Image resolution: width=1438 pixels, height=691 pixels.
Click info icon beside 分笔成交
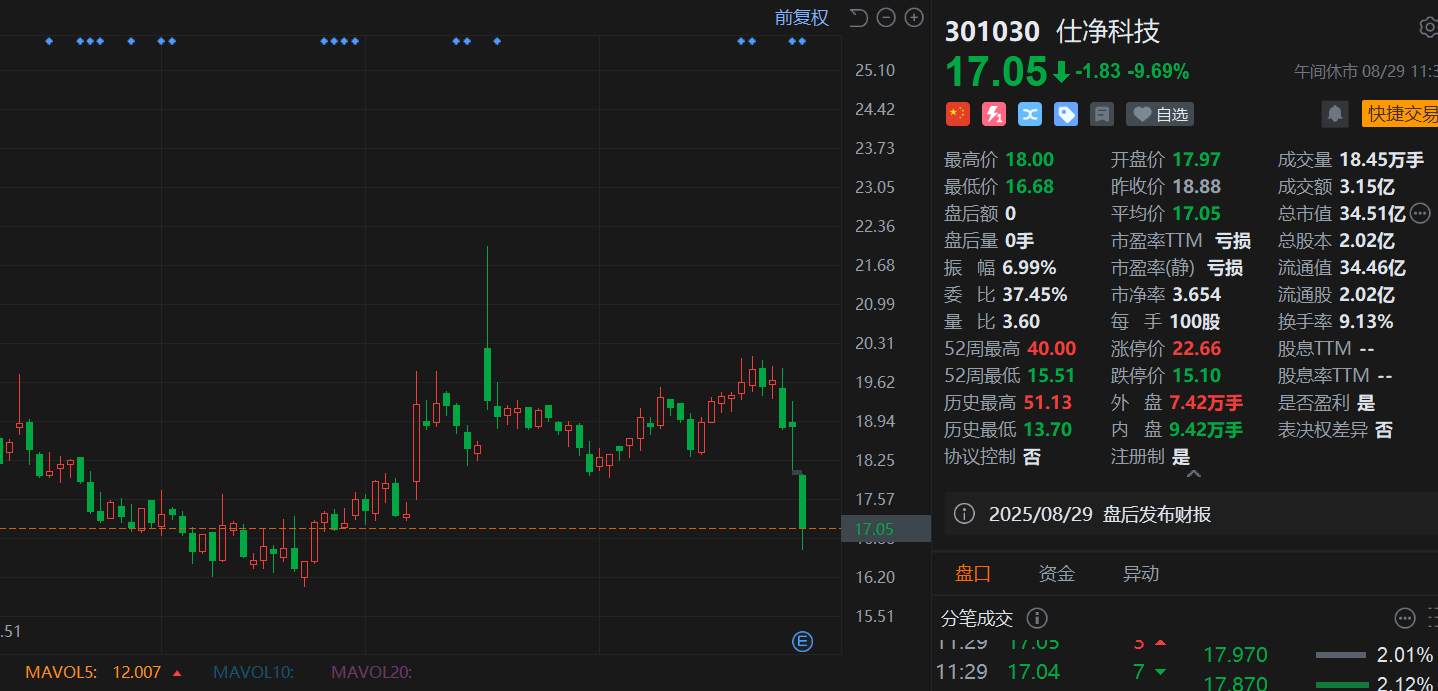tap(1037, 618)
